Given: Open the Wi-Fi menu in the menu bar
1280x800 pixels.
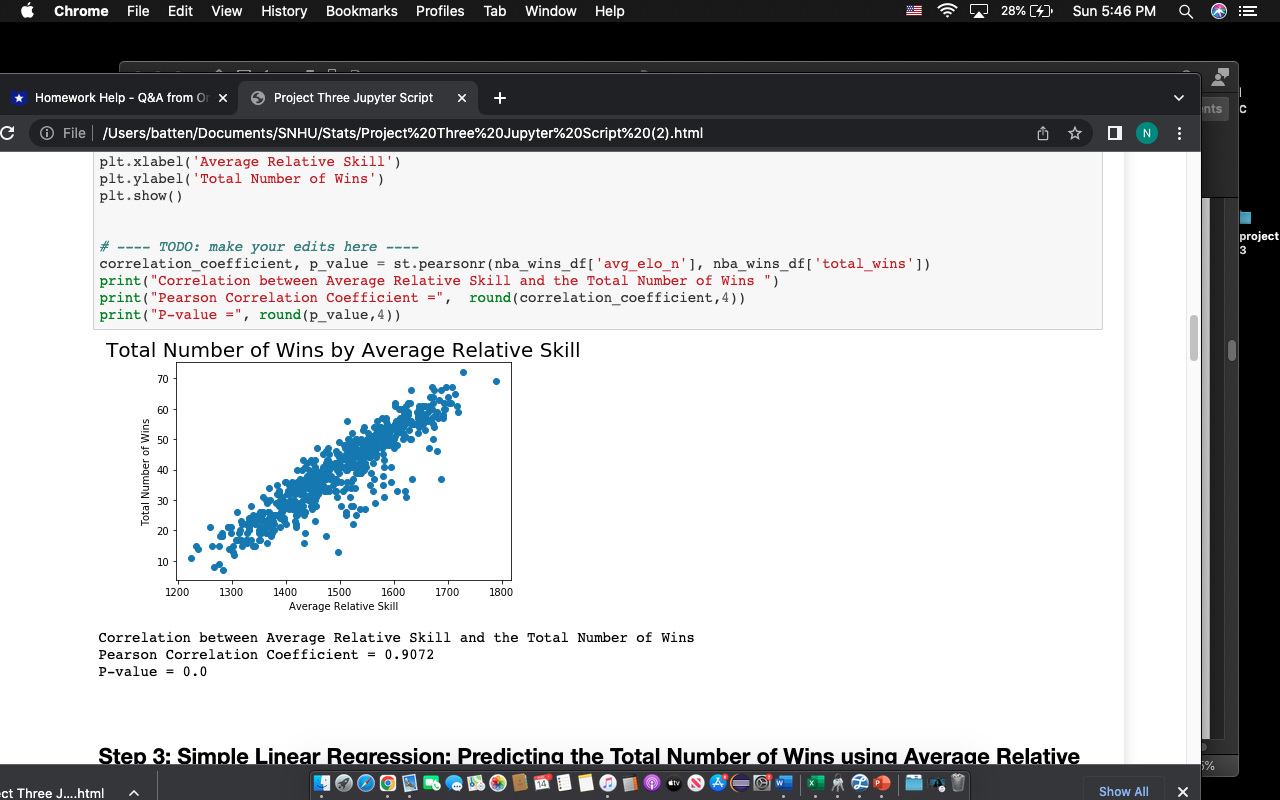Looking at the screenshot, I should (946, 11).
